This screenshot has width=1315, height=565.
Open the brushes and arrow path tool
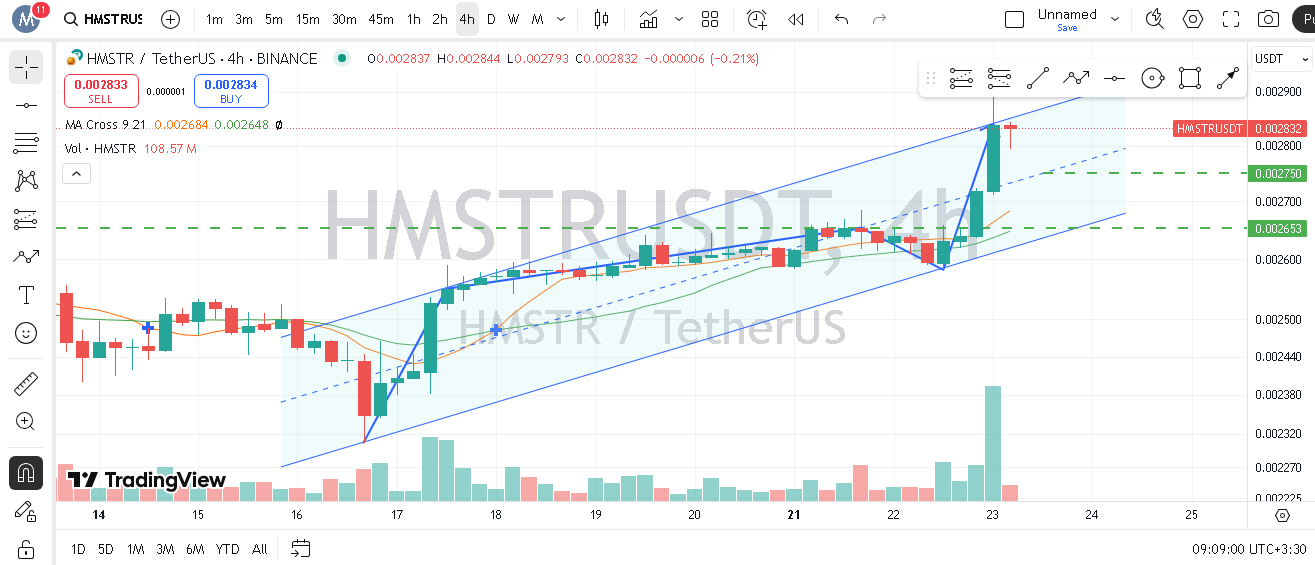point(26,257)
